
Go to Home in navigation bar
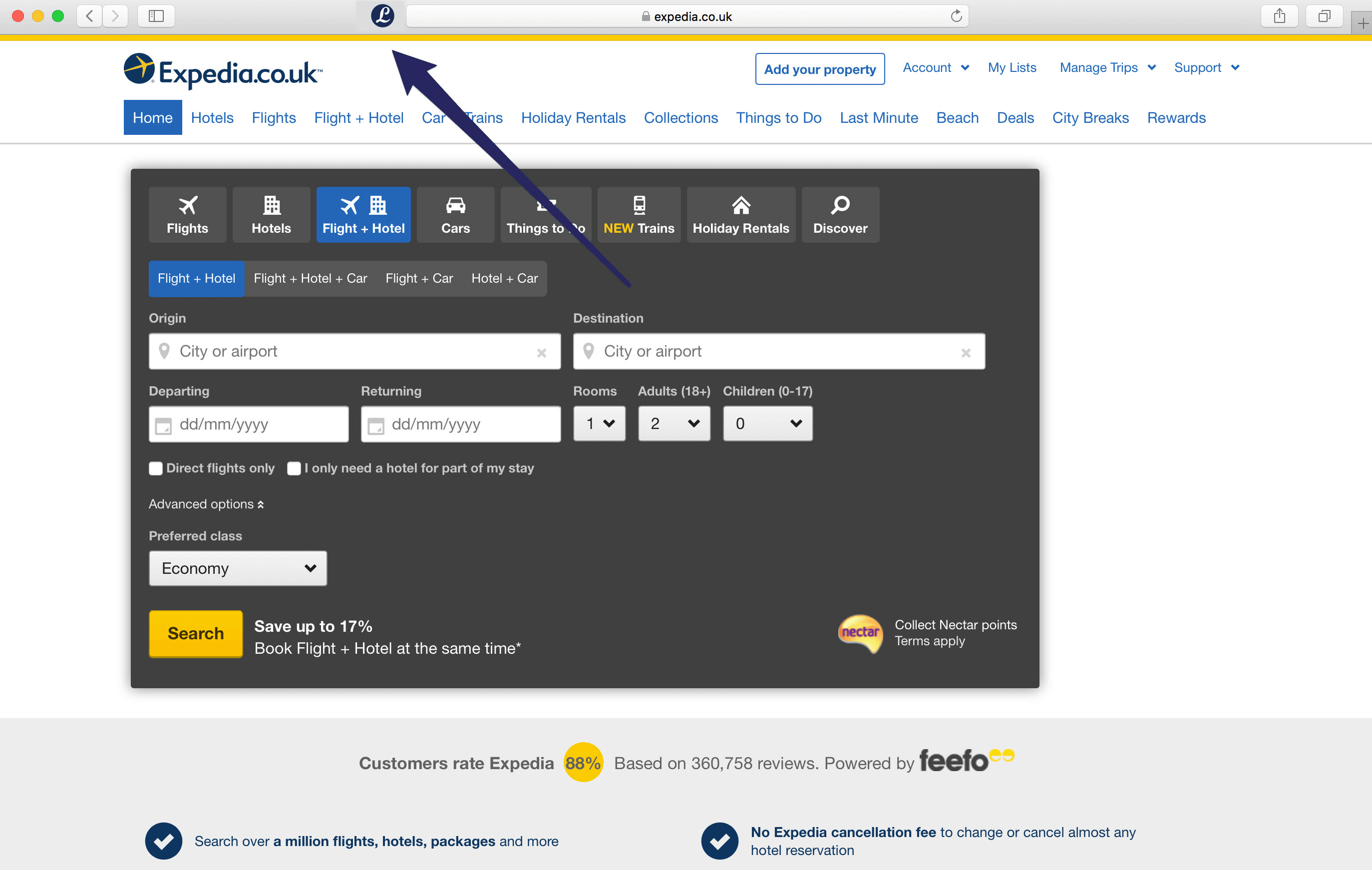(153, 117)
